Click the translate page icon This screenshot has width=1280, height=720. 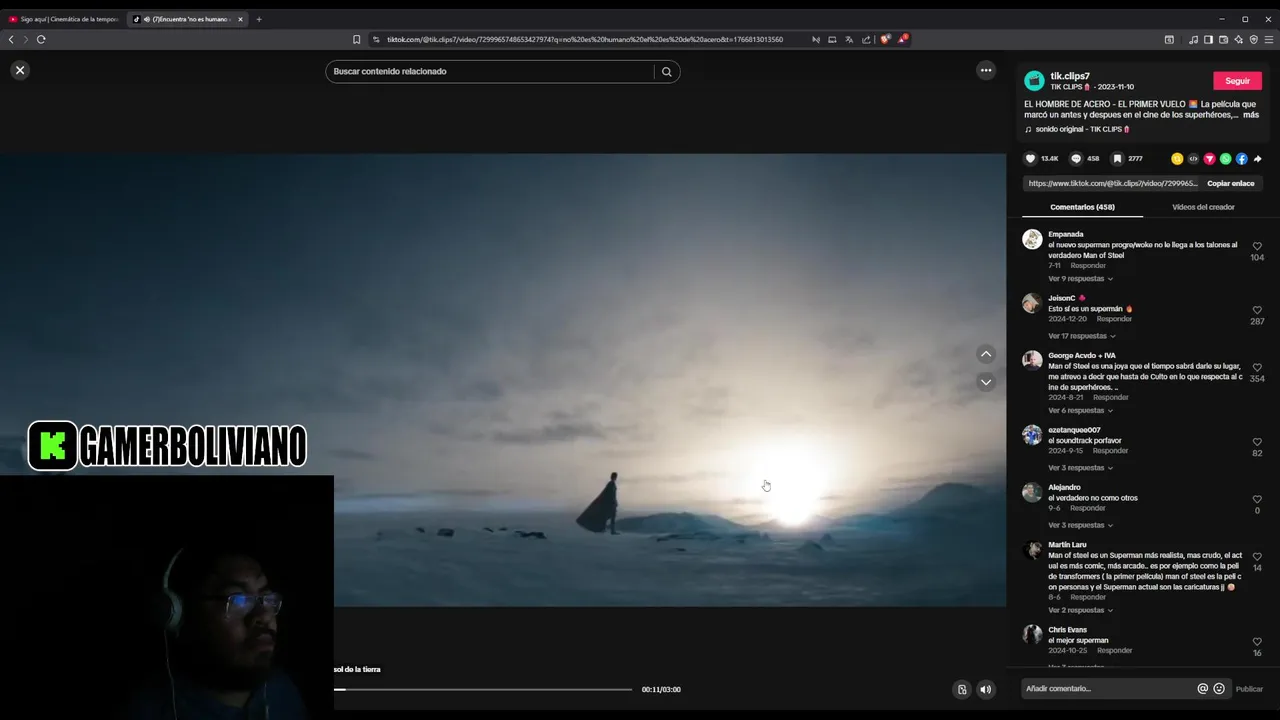(x=849, y=39)
